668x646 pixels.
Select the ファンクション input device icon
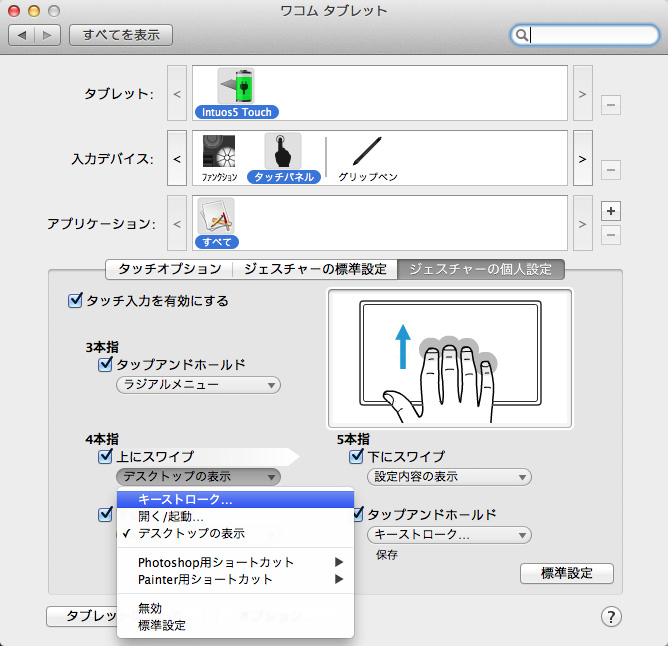point(219,153)
